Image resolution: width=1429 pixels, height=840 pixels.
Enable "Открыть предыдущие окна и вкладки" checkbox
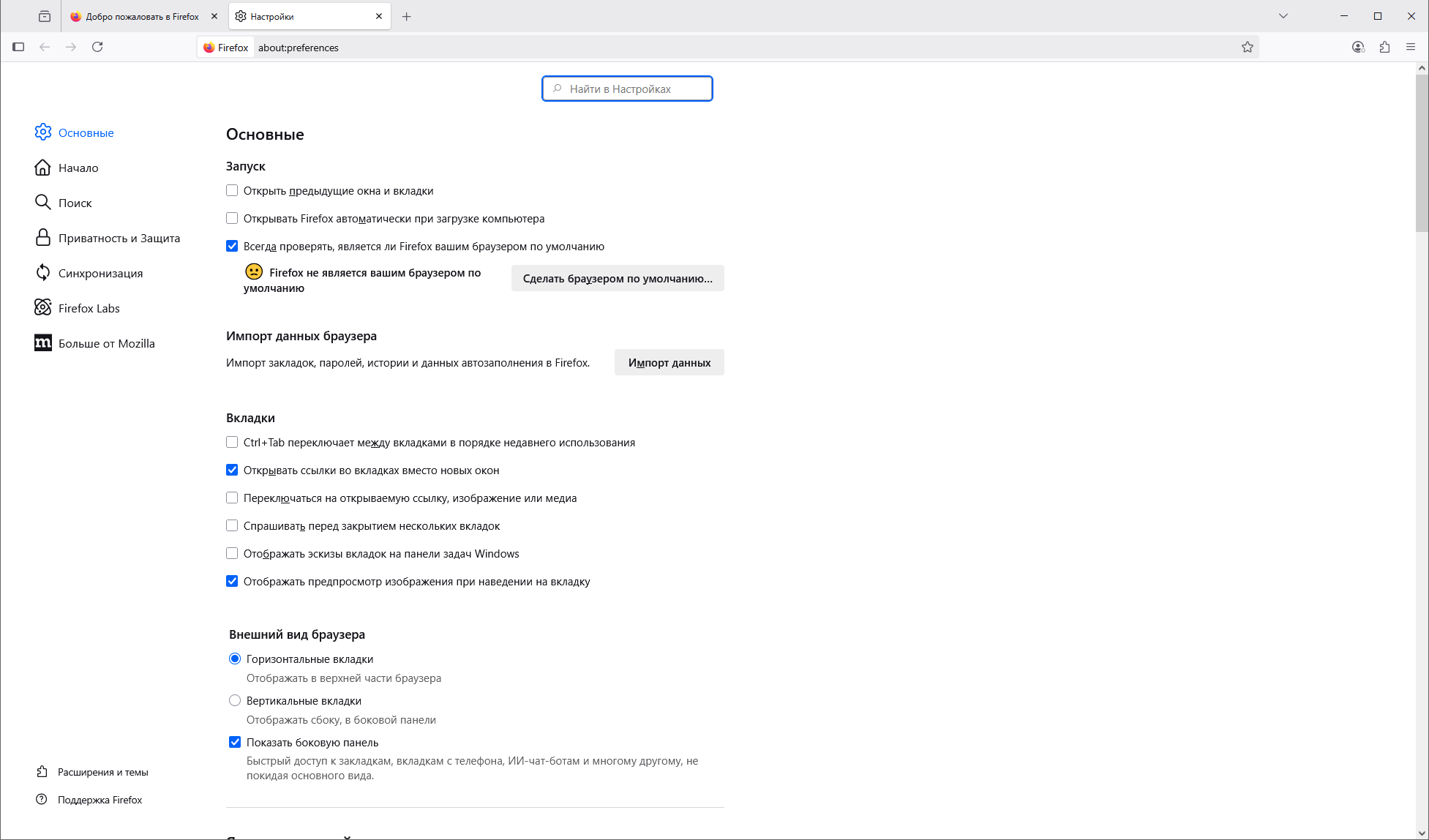(x=232, y=191)
